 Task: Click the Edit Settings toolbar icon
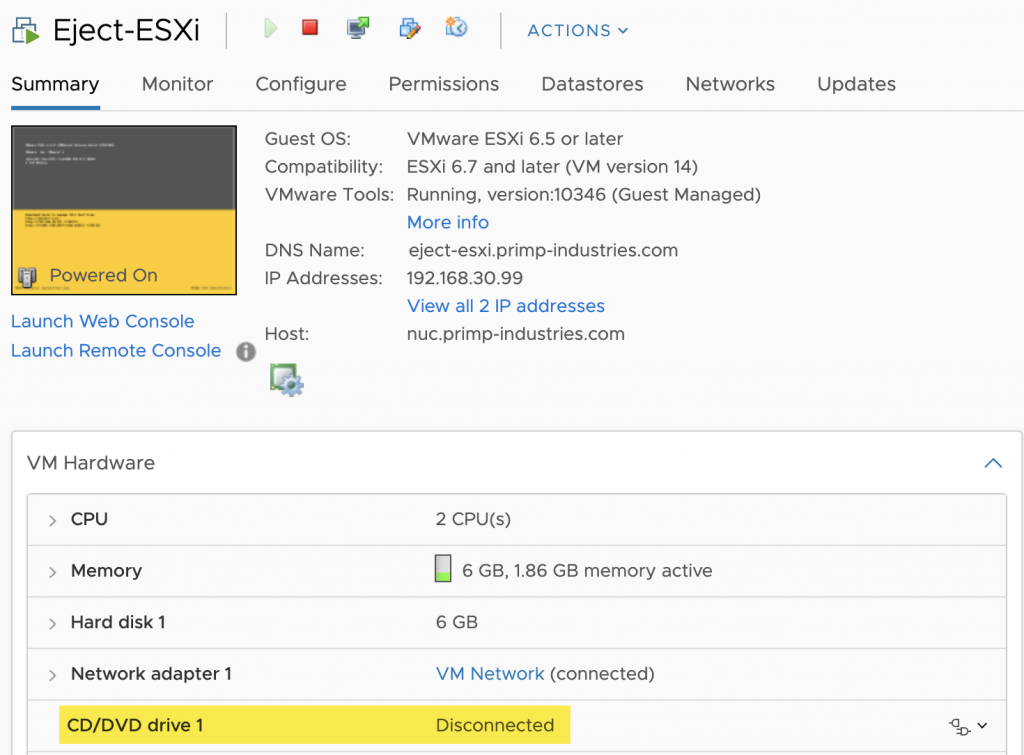pyautogui.click(x=410, y=29)
